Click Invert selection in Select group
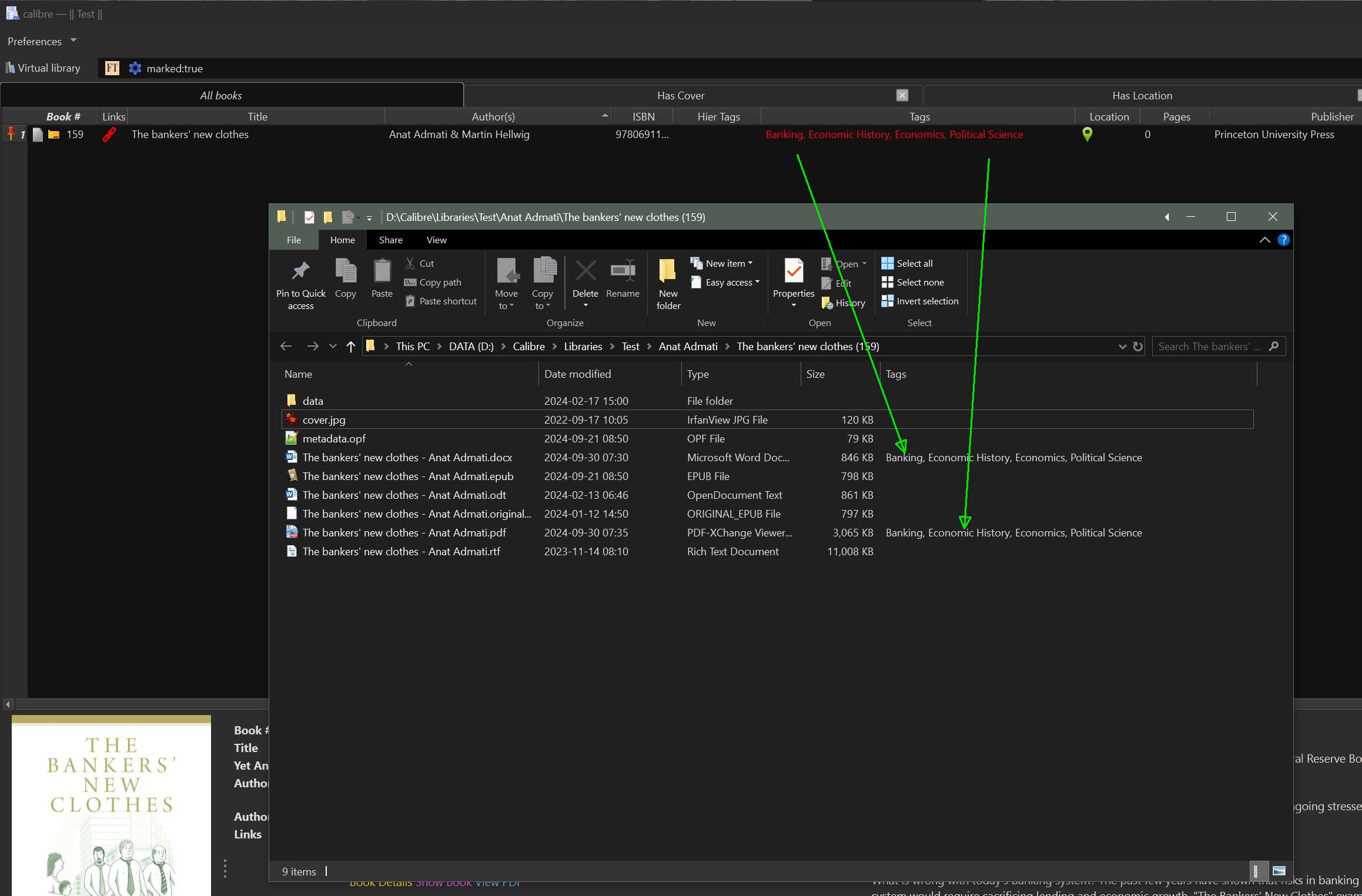The height and width of the screenshot is (896, 1362). [x=921, y=301]
